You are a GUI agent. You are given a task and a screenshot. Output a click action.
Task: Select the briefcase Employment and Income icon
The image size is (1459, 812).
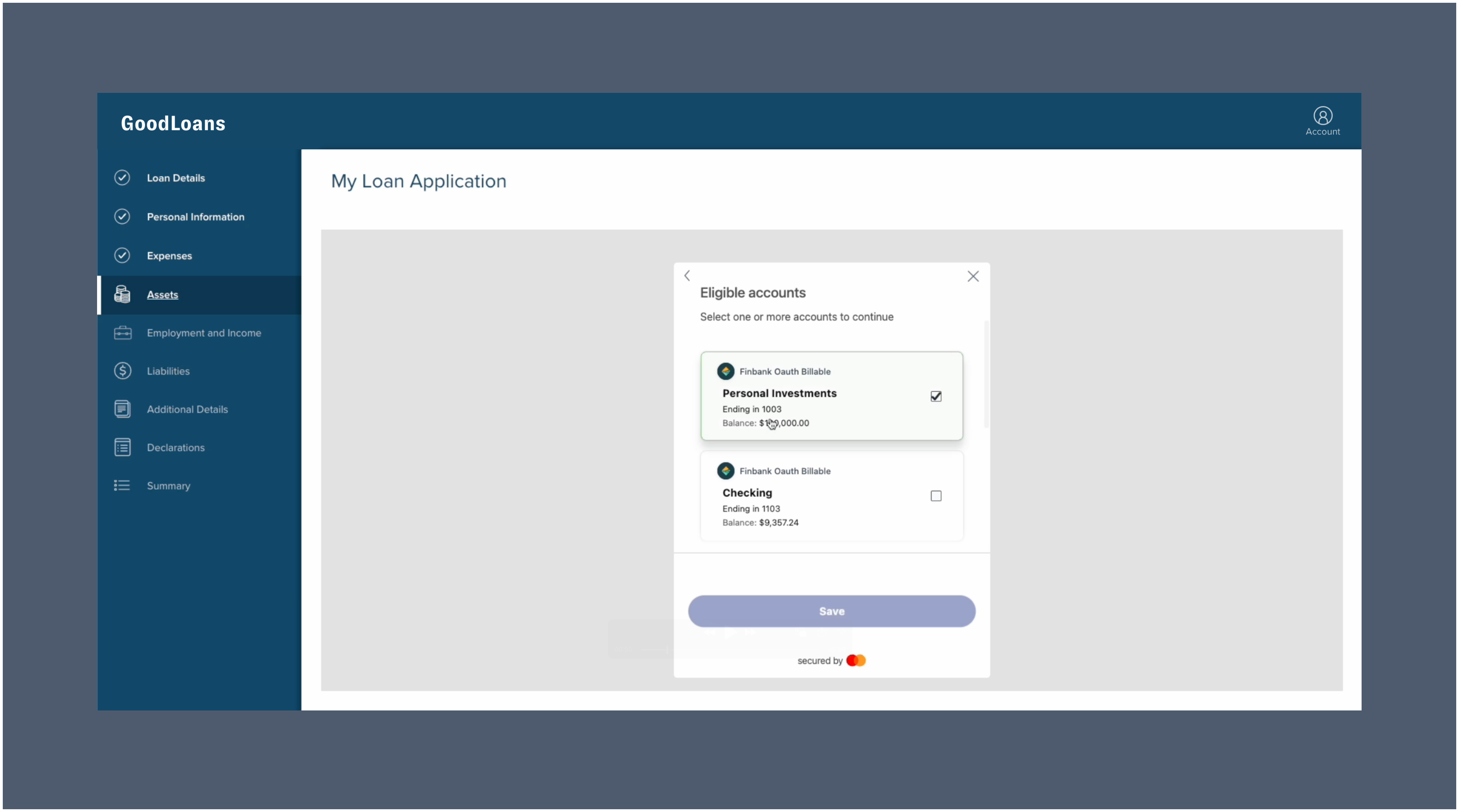[122, 333]
